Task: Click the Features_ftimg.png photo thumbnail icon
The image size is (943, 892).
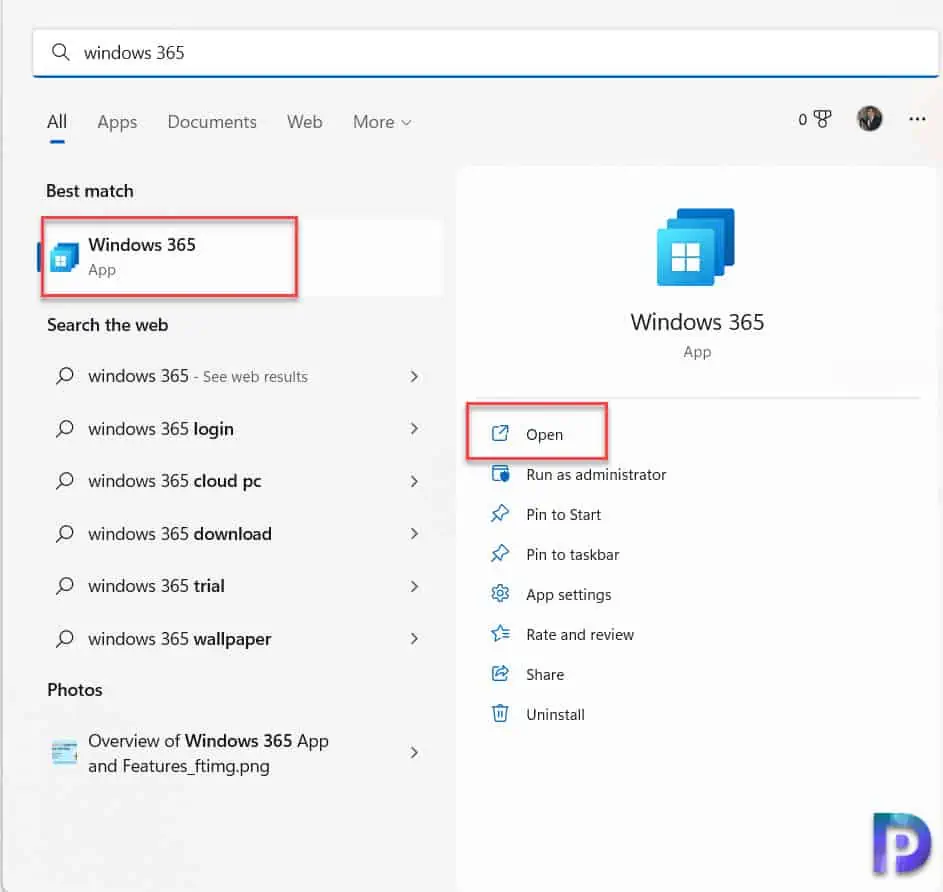Action: (64, 752)
